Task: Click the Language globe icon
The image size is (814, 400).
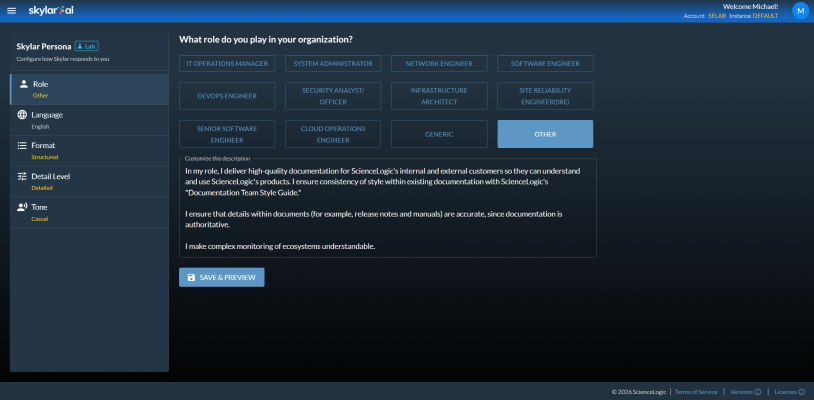Action: tap(22, 115)
